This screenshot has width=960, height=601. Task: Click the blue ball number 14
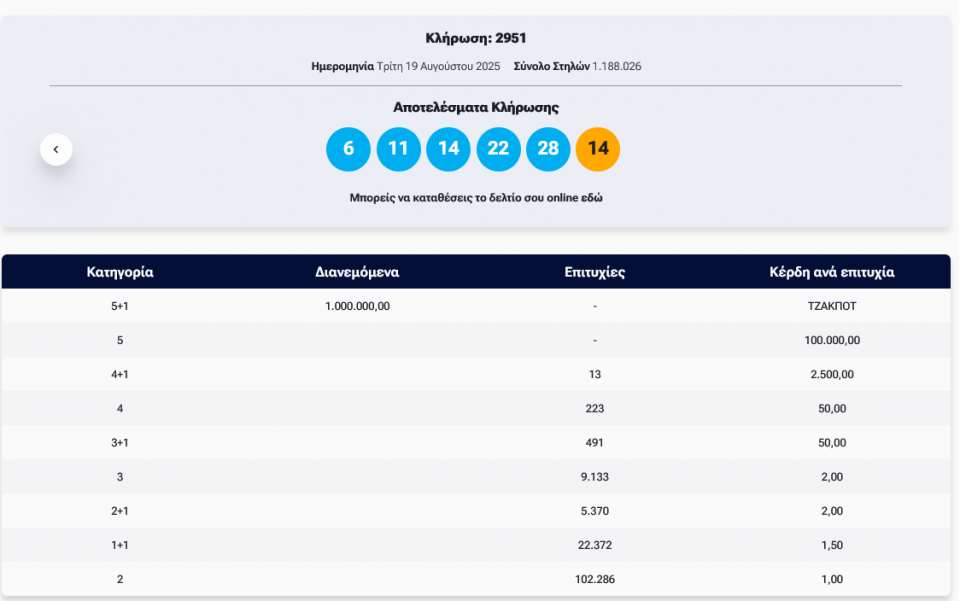tap(448, 149)
